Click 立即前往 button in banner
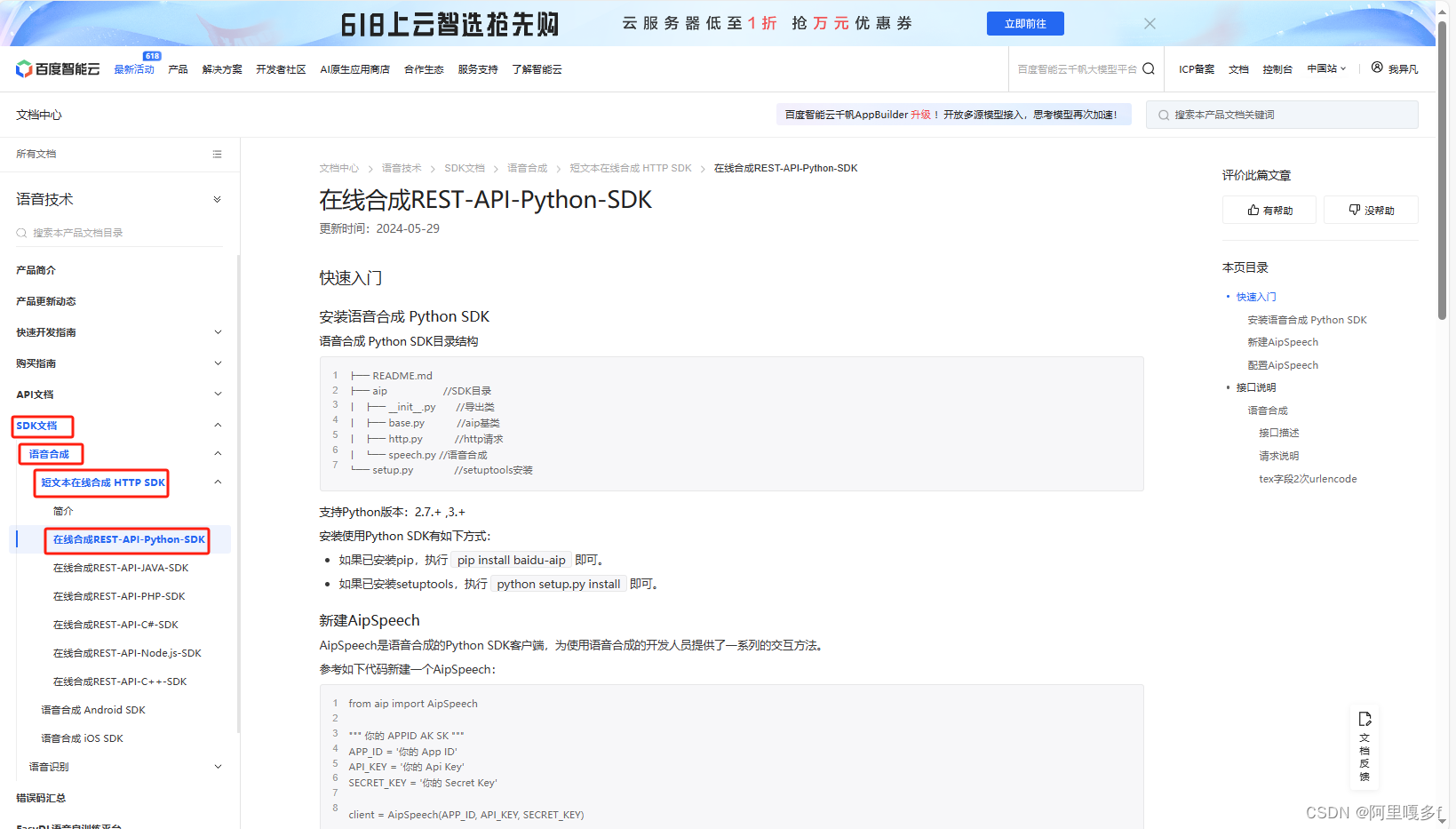 1025,24
